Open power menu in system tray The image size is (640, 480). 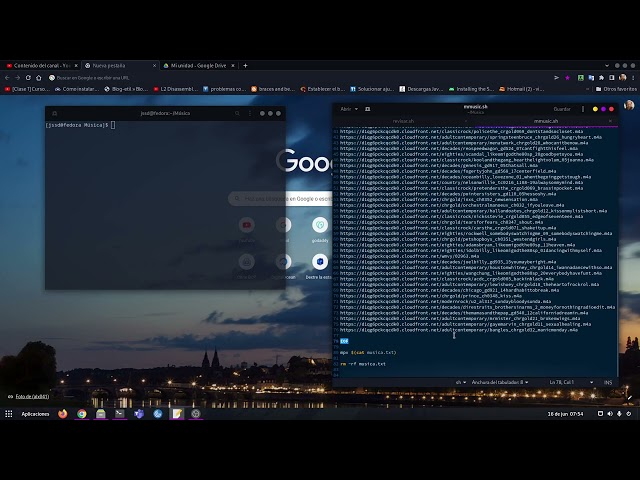629,414
